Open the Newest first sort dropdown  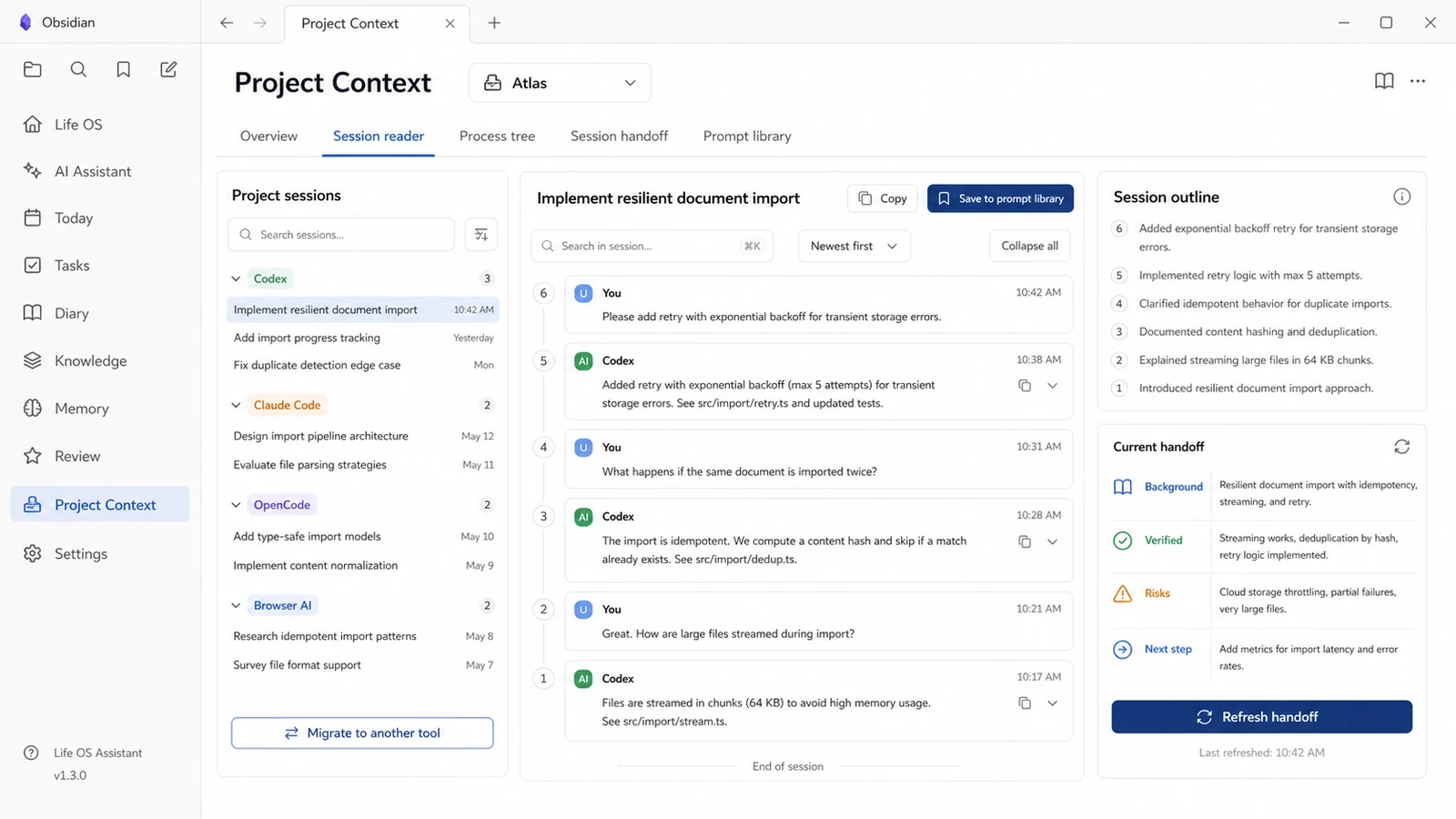(854, 246)
